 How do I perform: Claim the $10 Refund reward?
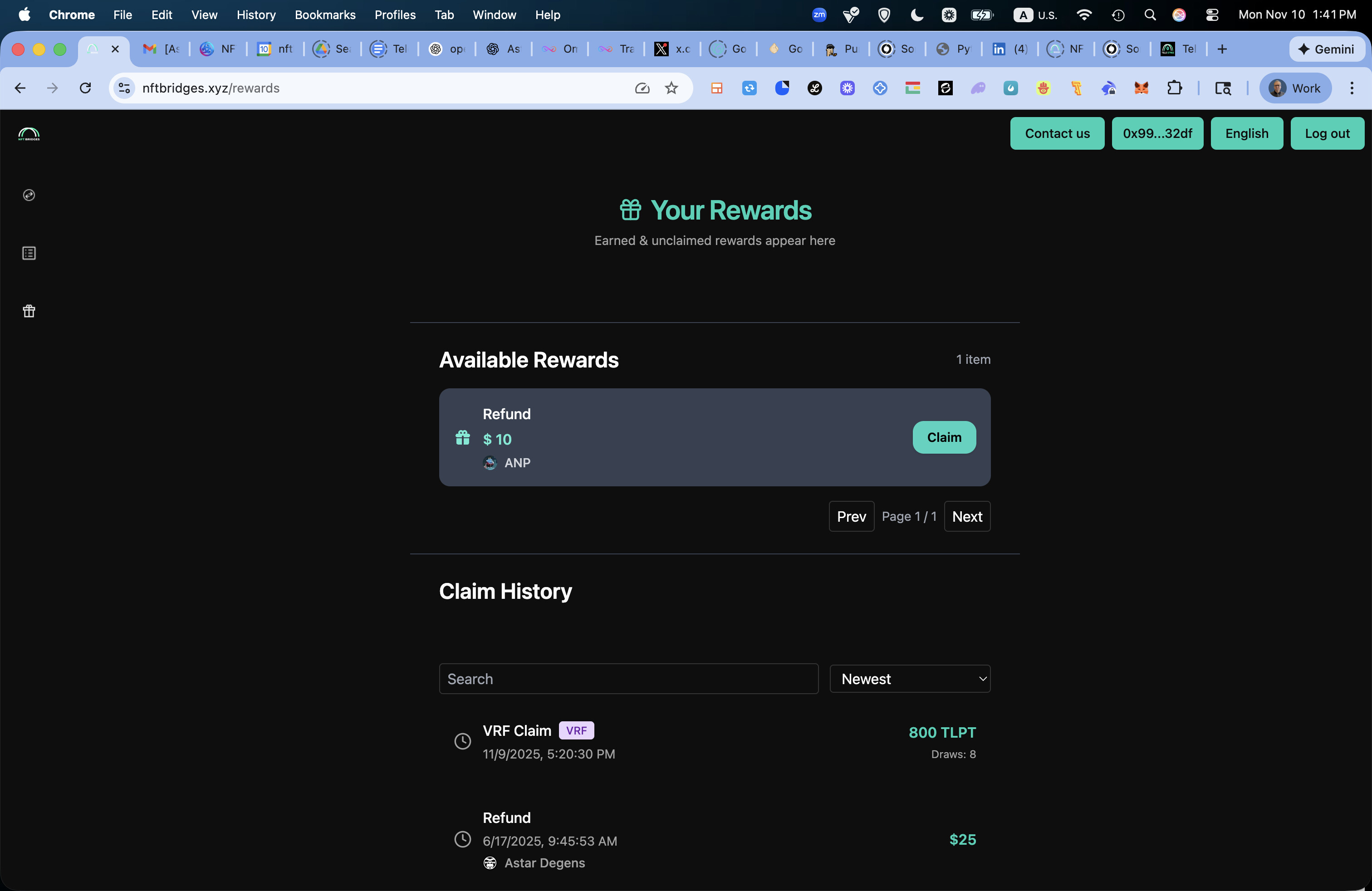944,437
